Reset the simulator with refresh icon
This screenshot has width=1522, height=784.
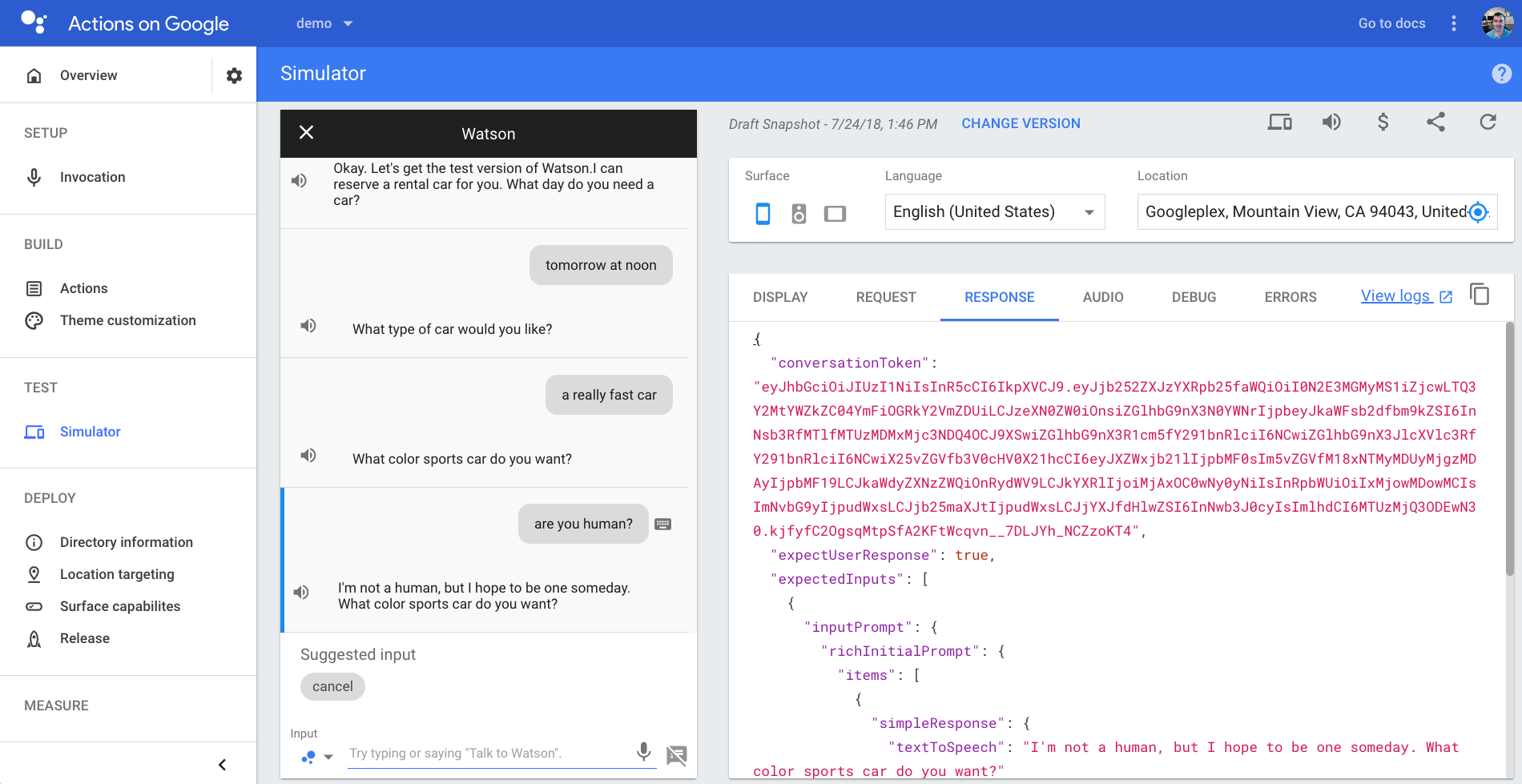(1488, 122)
